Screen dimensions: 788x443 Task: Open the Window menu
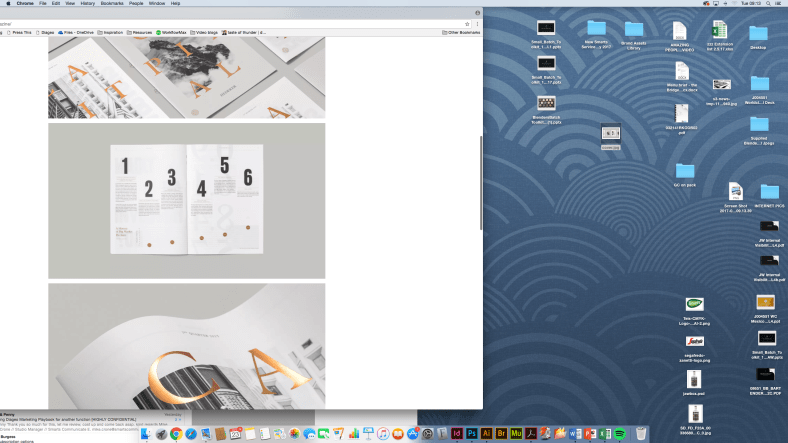(157, 3)
